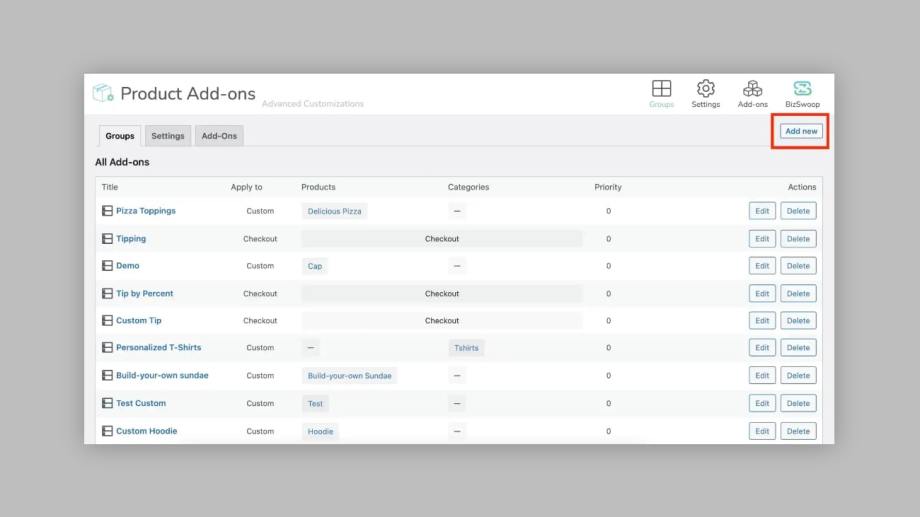This screenshot has width=920, height=517.
Task: Switch to the Groups tab
Action: 120,136
